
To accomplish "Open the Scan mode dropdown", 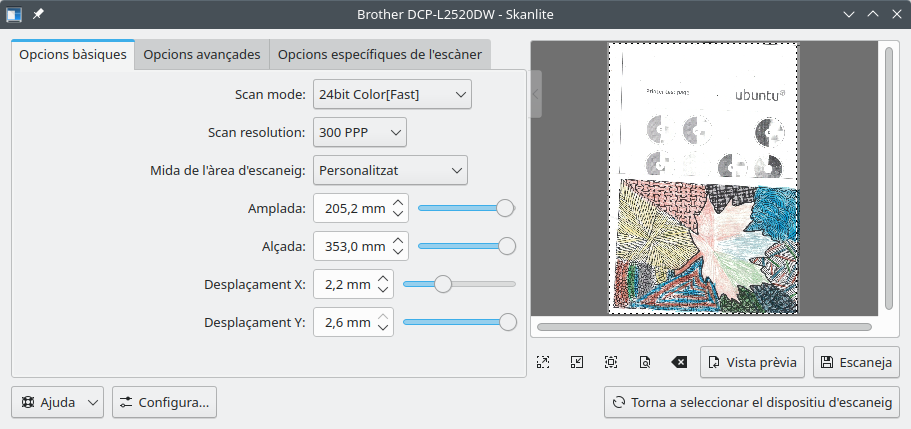I will (x=391, y=94).
